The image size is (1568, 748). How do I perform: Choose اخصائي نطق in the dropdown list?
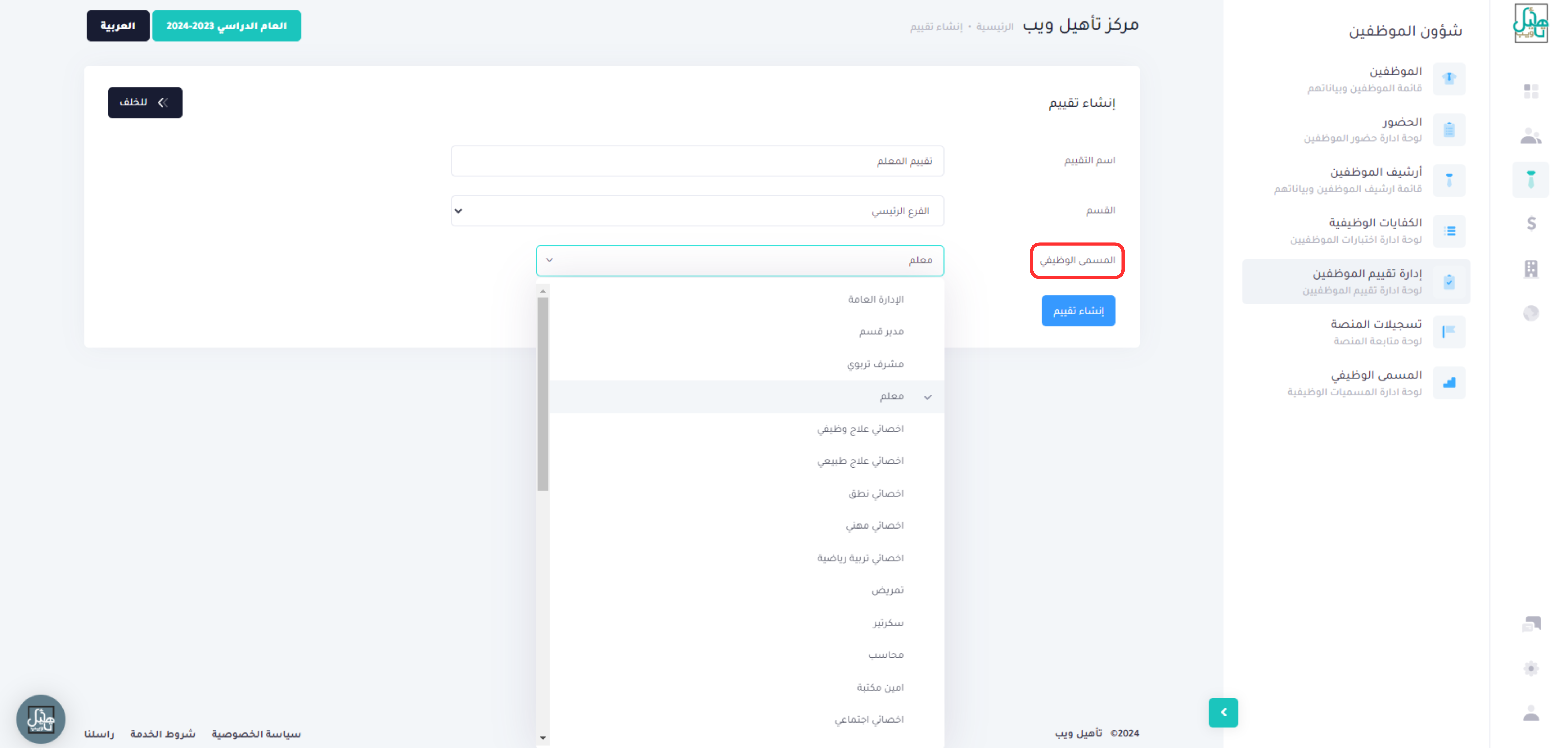[x=876, y=493]
